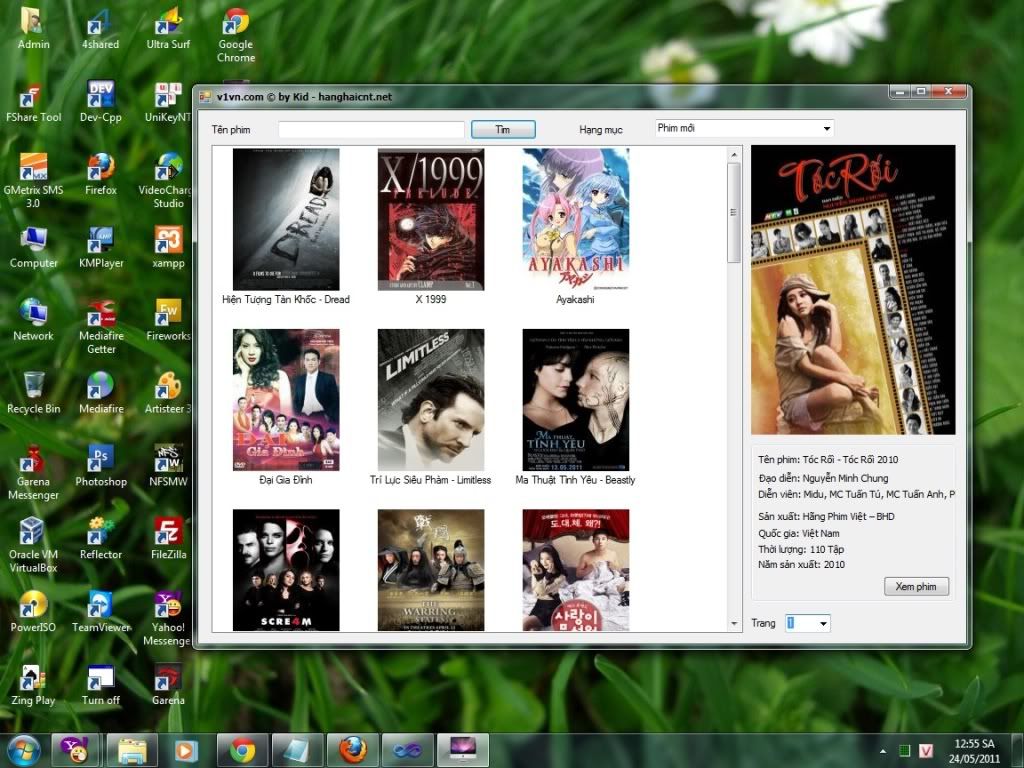This screenshot has height=768, width=1024.
Task: Launch Garena Messenger desktop shortcut
Action: [33, 472]
